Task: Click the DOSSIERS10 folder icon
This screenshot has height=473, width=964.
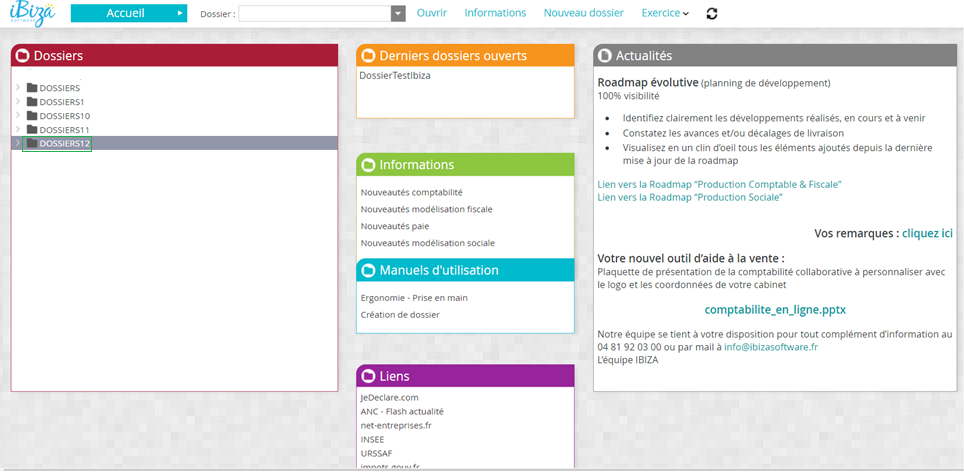Action: (x=32, y=116)
